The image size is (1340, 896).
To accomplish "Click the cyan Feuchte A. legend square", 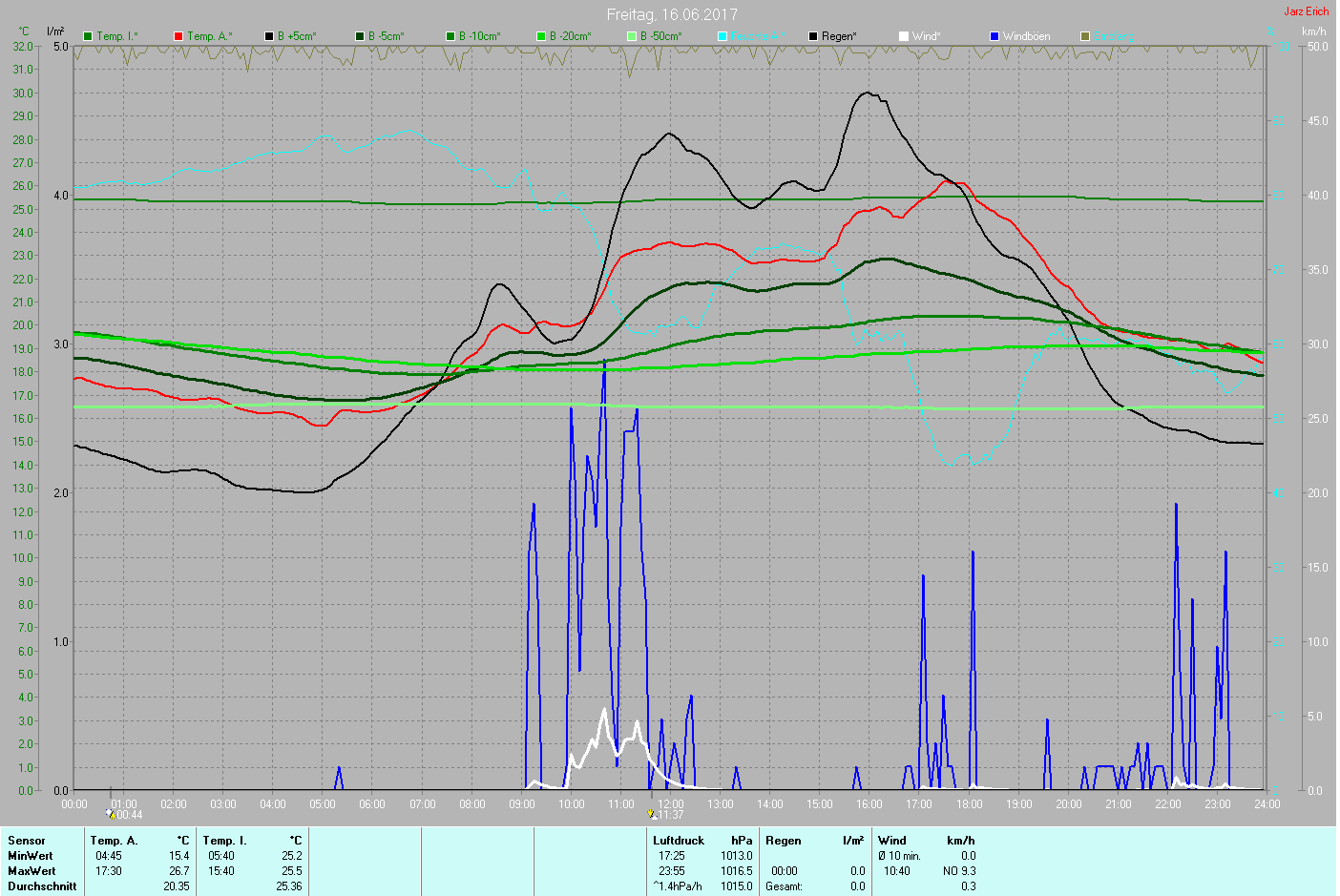I will [722, 36].
